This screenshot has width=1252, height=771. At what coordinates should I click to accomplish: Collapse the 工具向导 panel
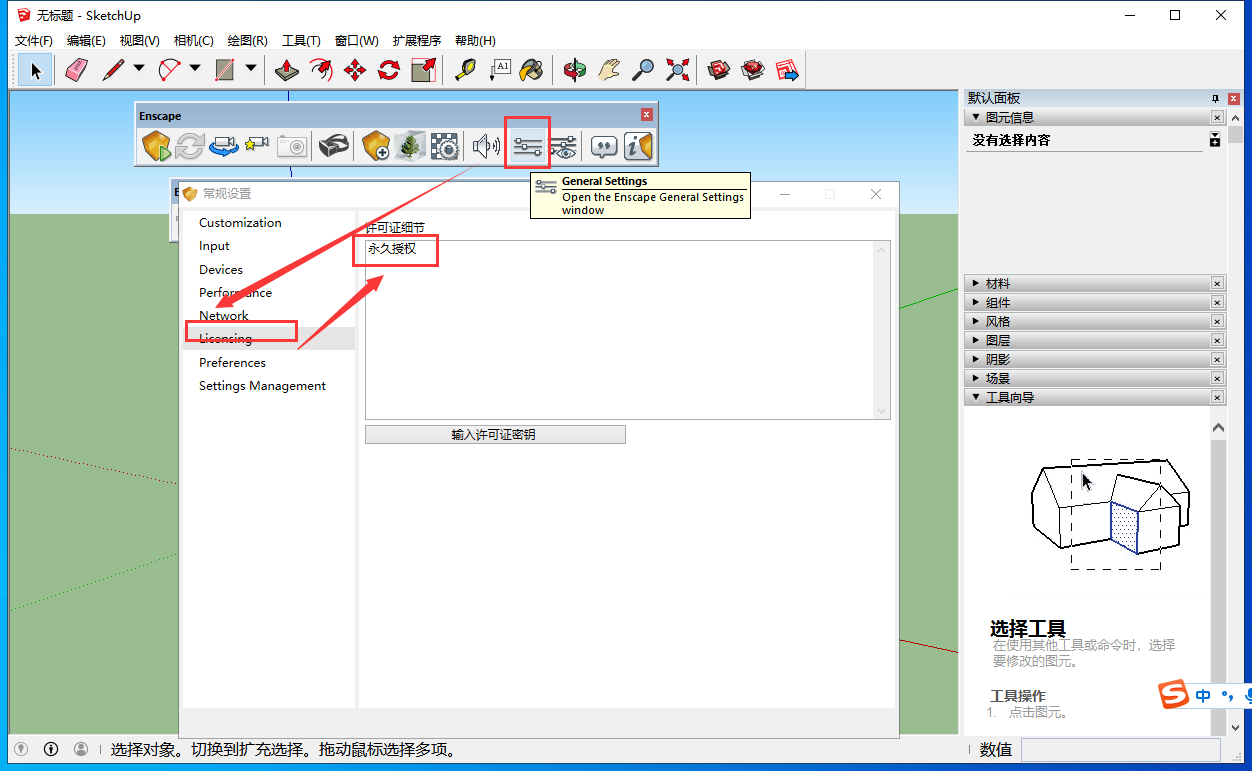tap(976, 398)
